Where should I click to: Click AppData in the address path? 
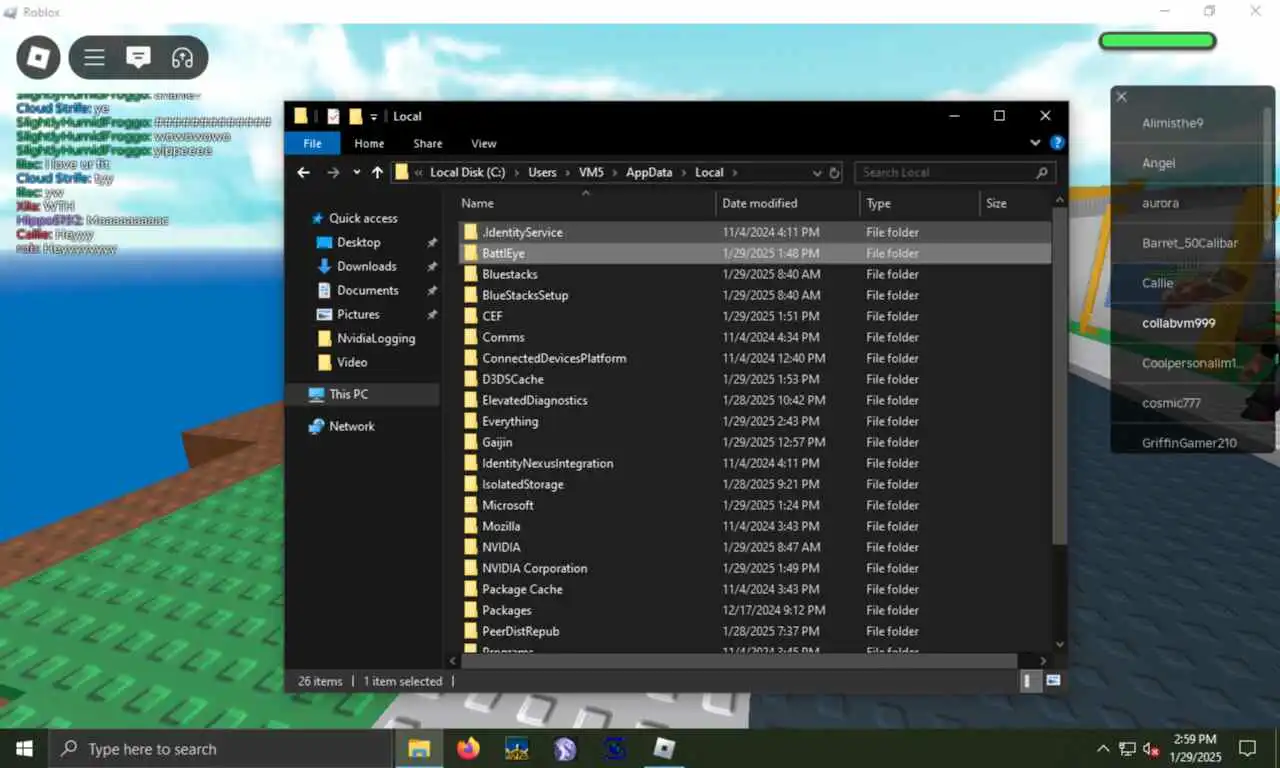(649, 172)
